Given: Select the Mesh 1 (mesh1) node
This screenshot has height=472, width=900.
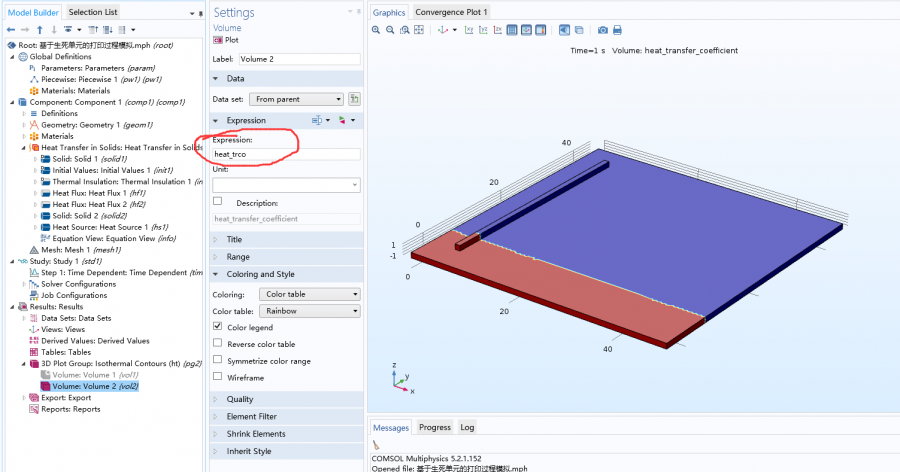Looking at the screenshot, I should pyautogui.click(x=75, y=250).
